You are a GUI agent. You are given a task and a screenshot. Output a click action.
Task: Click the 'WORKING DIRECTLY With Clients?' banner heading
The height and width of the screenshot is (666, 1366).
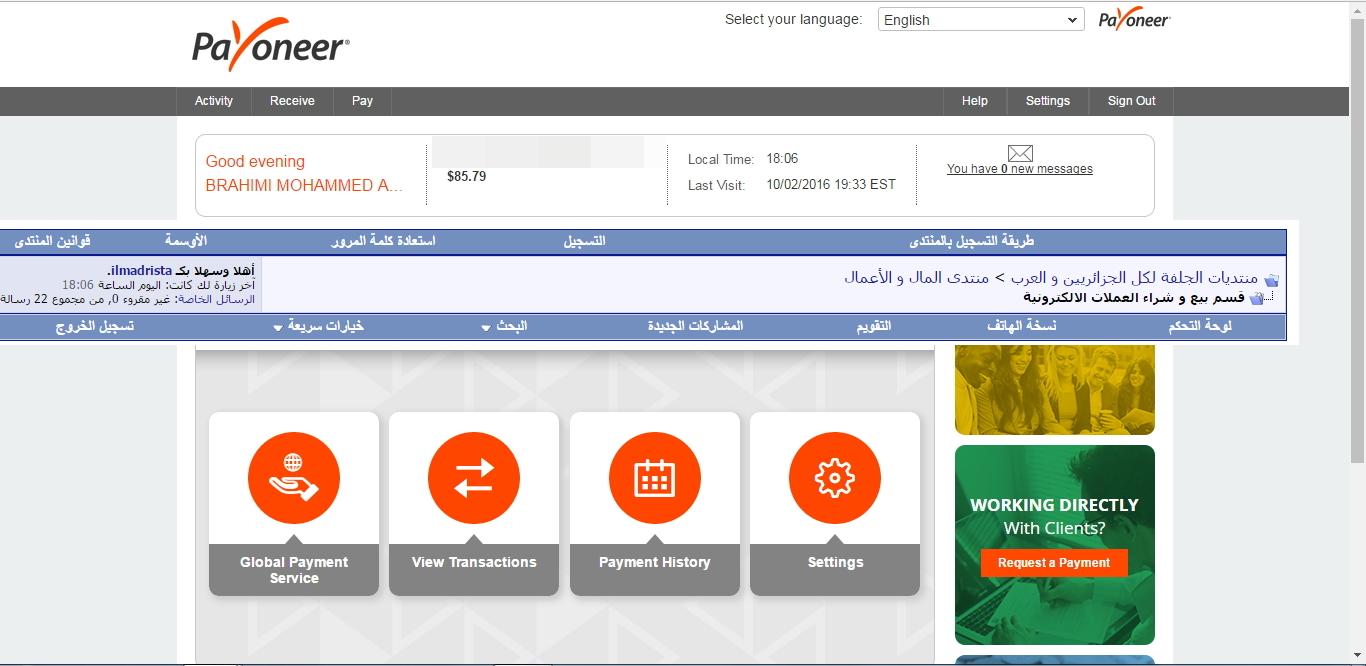pyautogui.click(x=1054, y=516)
